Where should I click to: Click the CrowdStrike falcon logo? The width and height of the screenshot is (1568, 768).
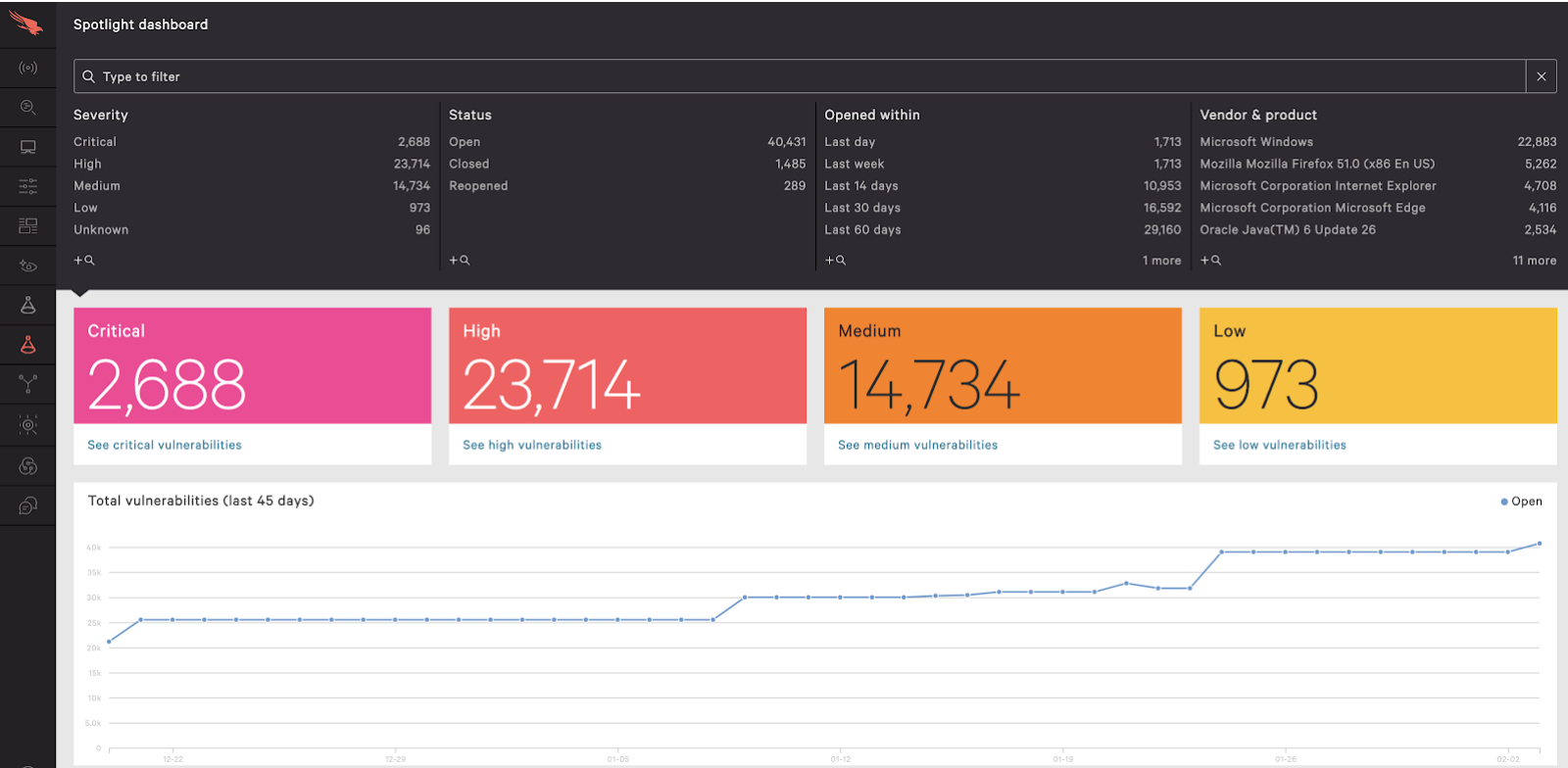(27, 24)
